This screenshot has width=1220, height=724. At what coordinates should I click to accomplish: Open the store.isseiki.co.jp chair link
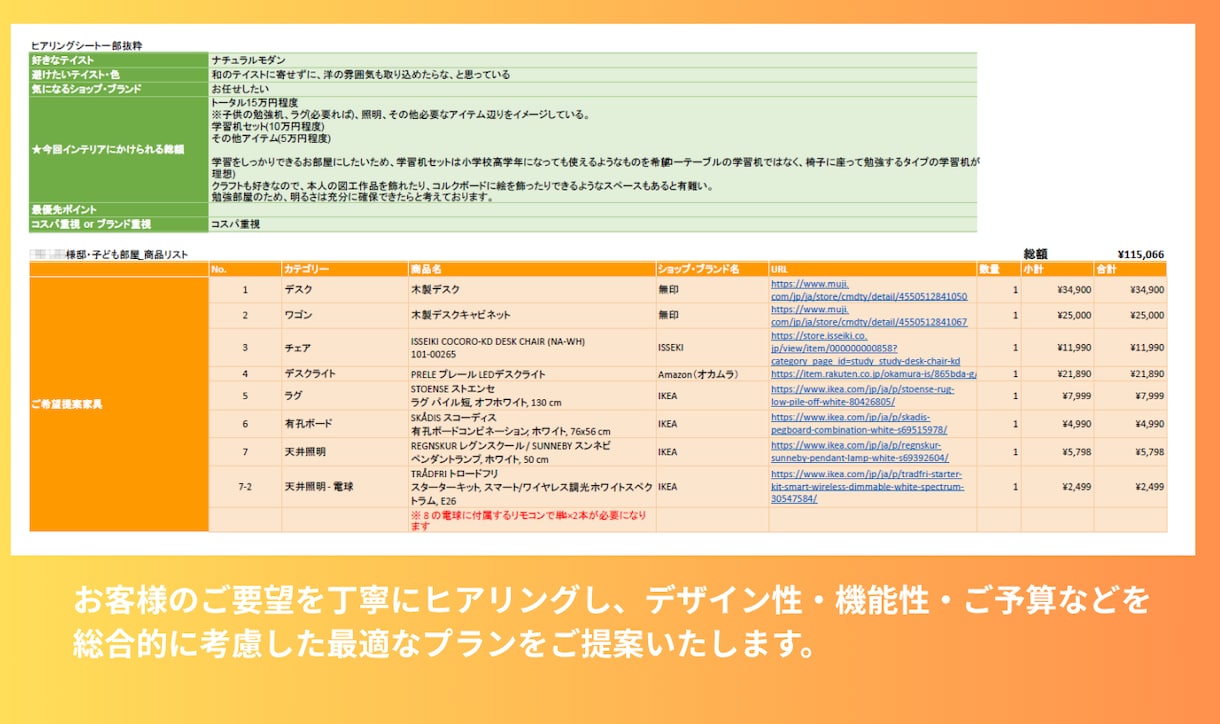coord(866,348)
